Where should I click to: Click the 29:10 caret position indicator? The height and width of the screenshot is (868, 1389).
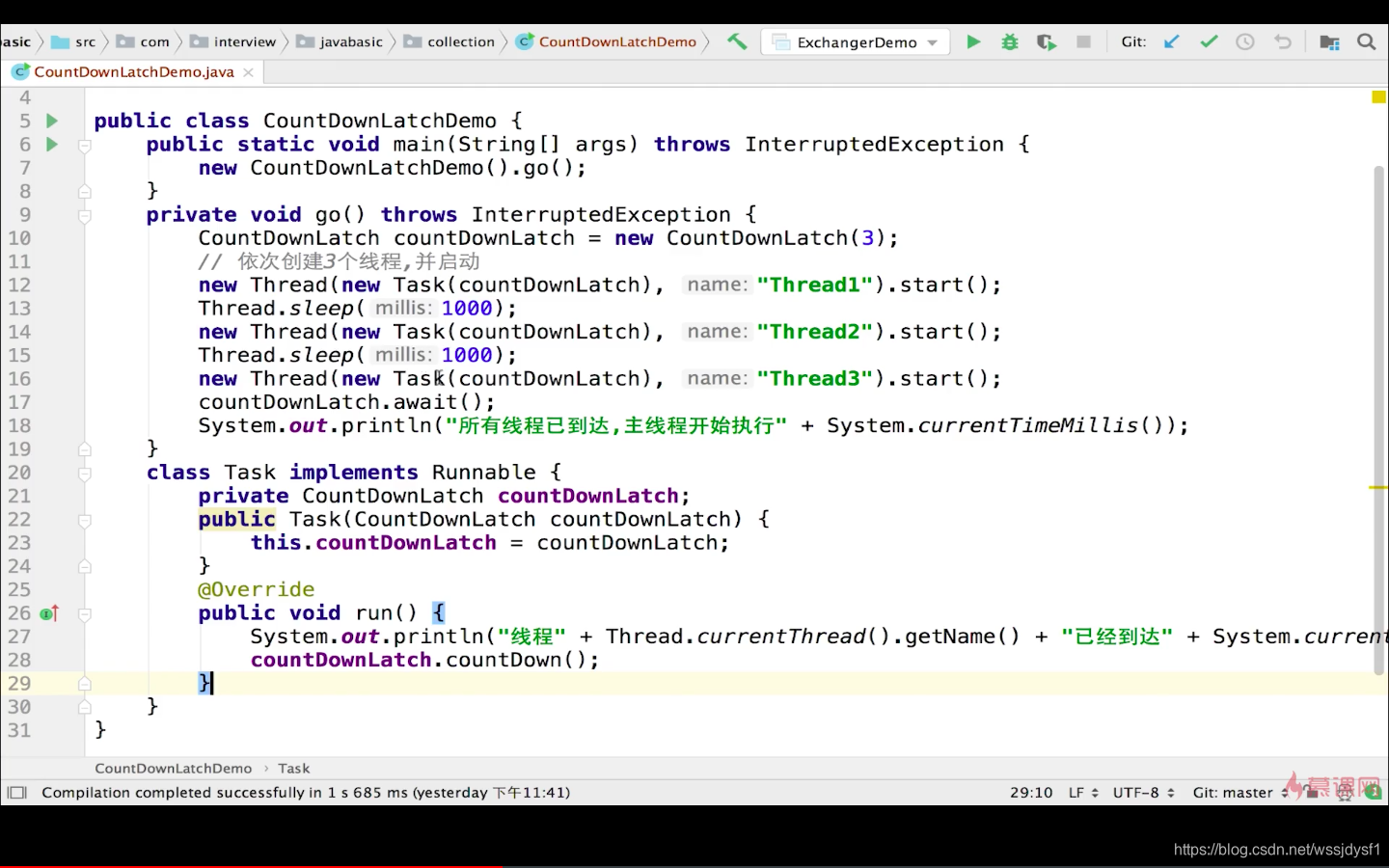tap(1031, 793)
